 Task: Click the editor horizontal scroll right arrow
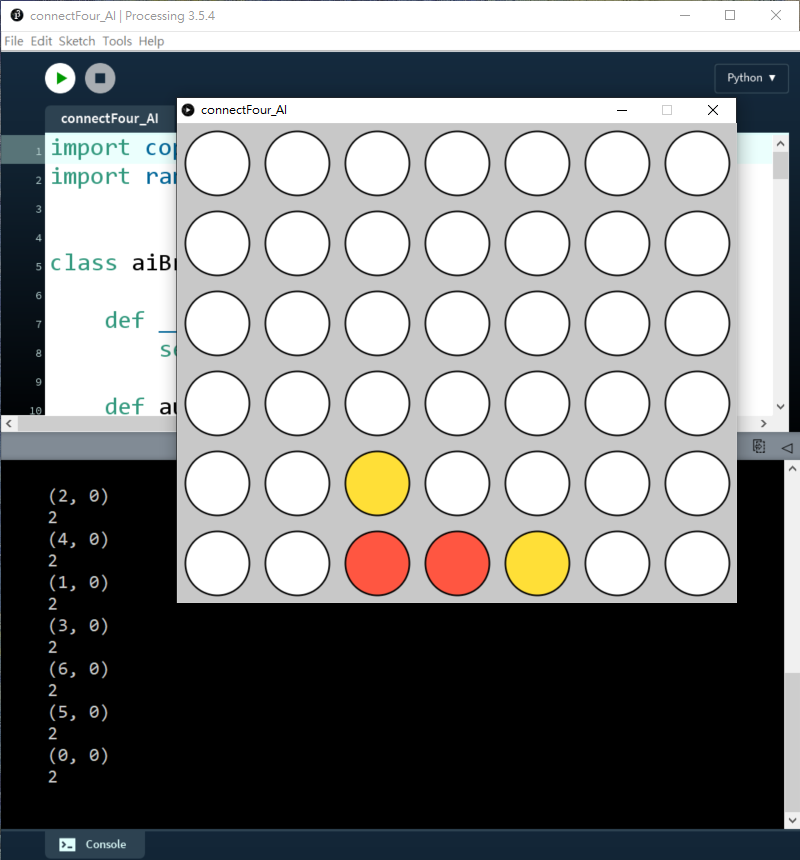[765, 424]
